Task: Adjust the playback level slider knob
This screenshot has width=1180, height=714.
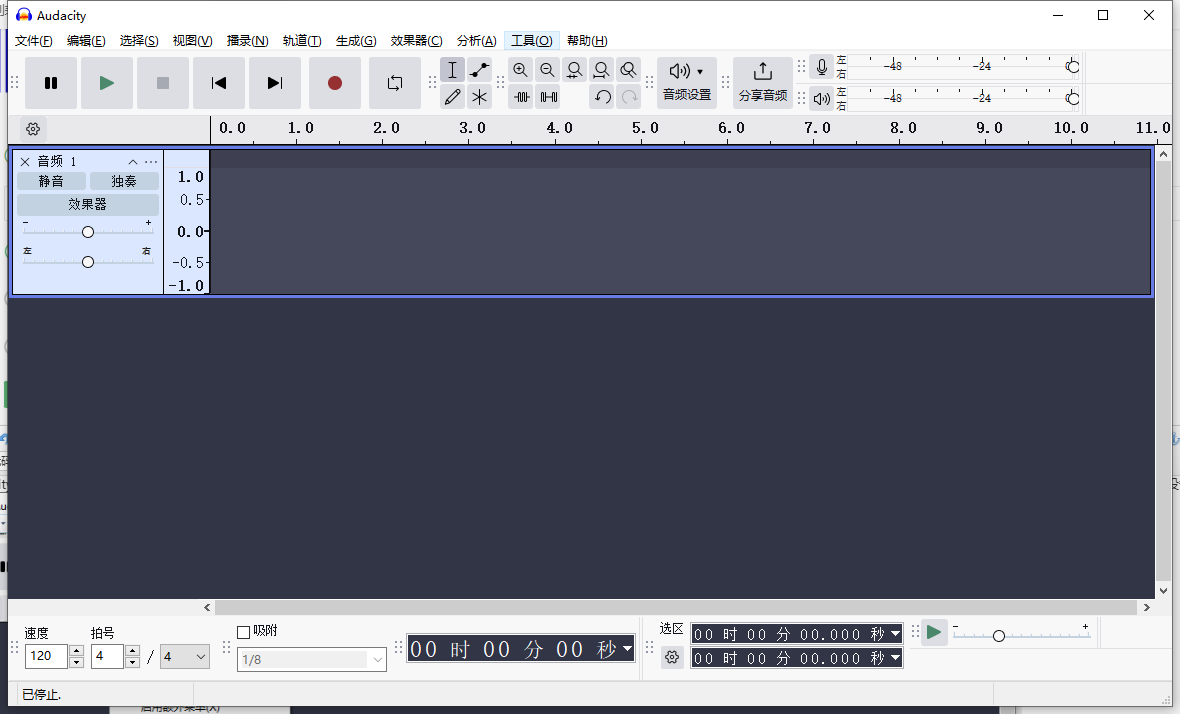Action: click(1073, 99)
